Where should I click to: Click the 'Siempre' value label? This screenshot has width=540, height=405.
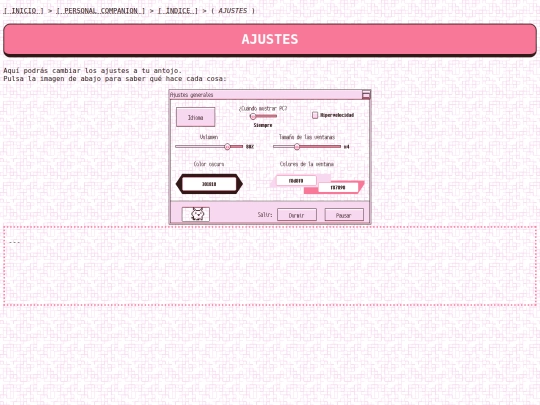[263, 125]
